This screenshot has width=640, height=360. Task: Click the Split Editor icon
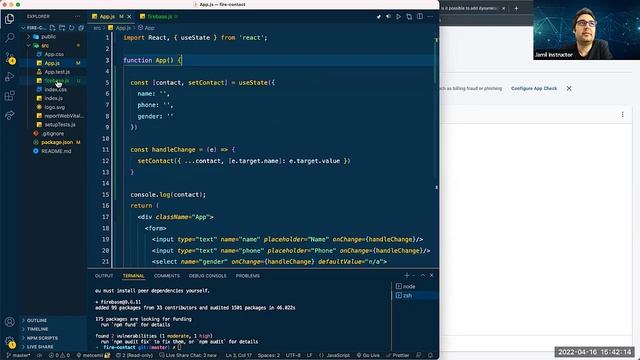click(420, 16)
